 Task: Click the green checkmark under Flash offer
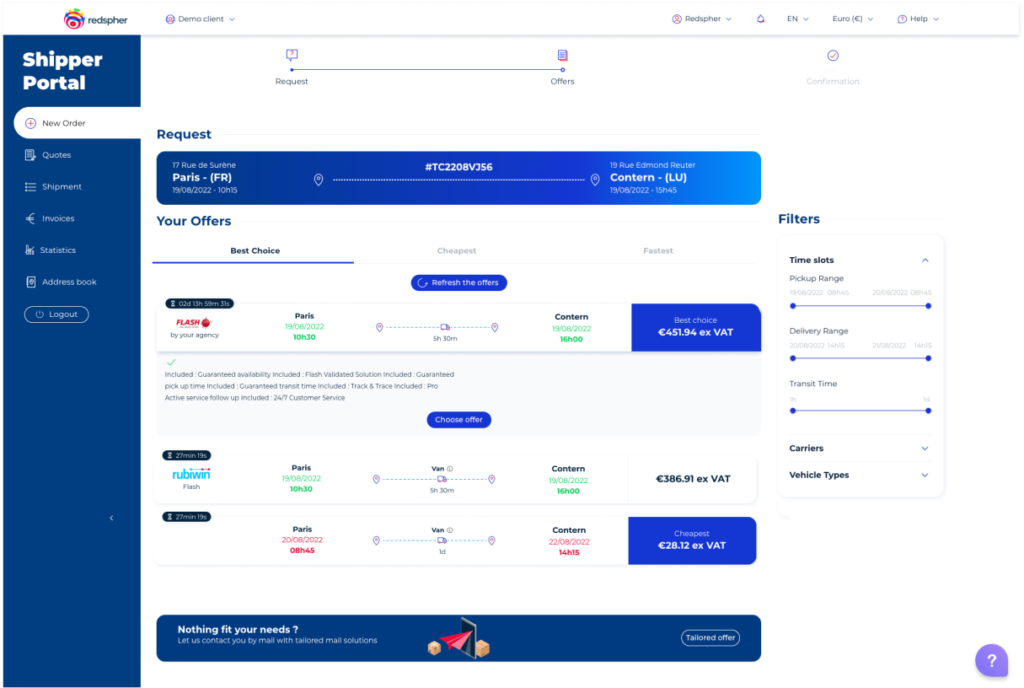click(x=171, y=362)
